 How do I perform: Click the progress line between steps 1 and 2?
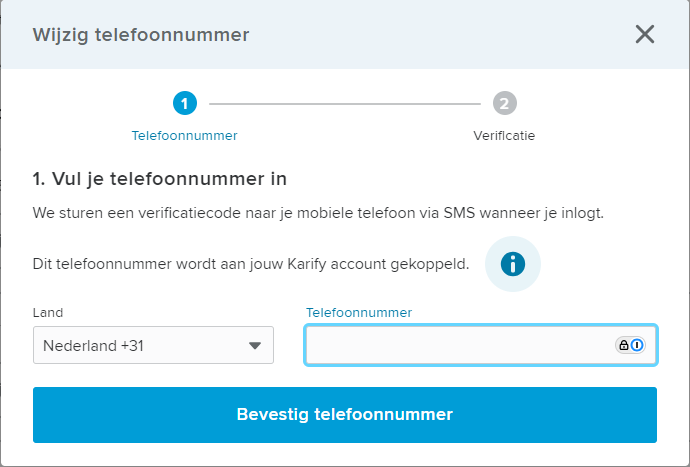[x=345, y=104]
